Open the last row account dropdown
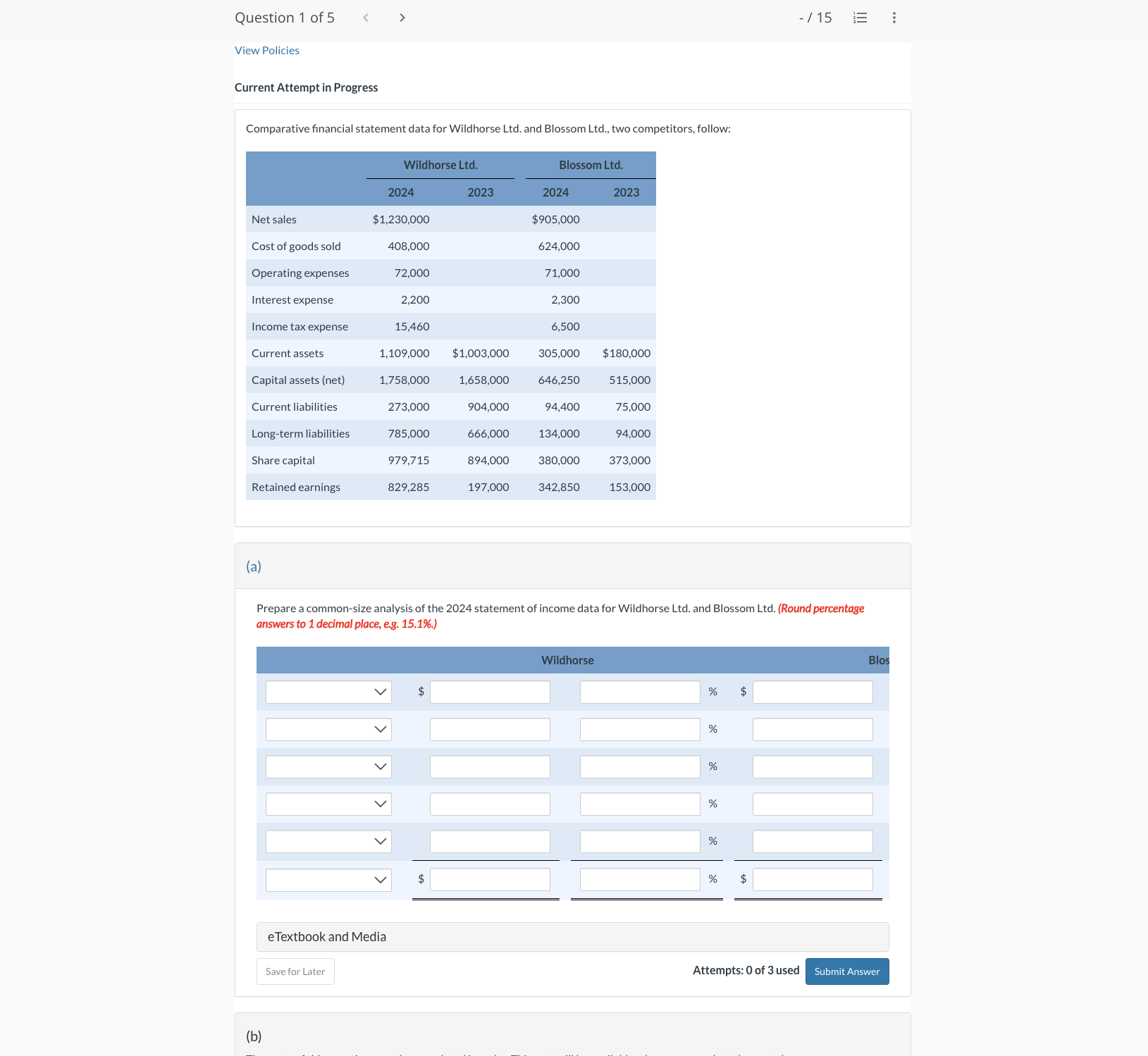Image resolution: width=1148 pixels, height=1056 pixels. click(328, 879)
